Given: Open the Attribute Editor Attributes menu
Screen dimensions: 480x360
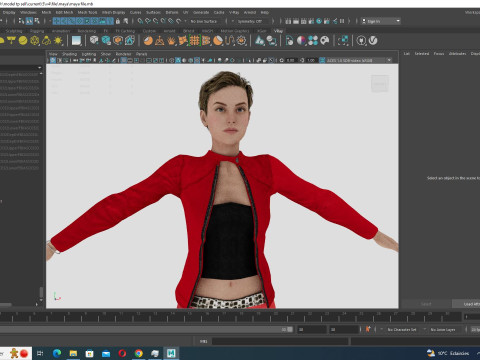Looking at the screenshot, I should click(x=457, y=54).
